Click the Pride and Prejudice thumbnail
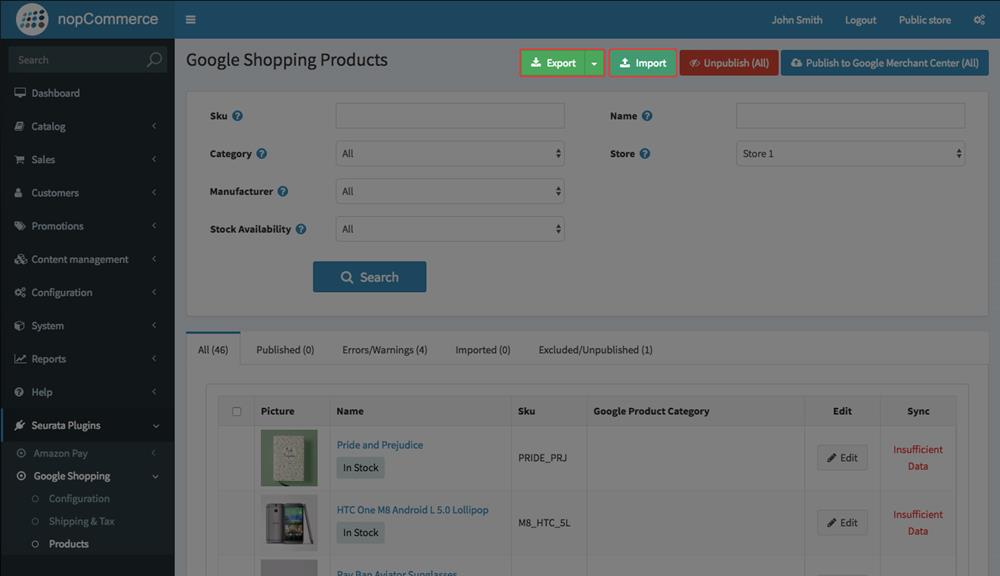 pyautogui.click(x=289, y=458)
